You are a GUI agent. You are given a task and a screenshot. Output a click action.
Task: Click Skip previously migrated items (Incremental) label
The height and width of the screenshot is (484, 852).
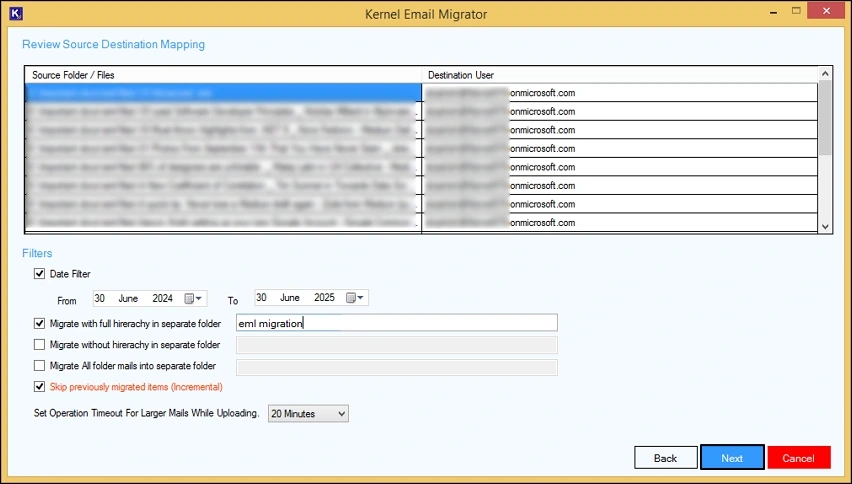tap(136, 387)
